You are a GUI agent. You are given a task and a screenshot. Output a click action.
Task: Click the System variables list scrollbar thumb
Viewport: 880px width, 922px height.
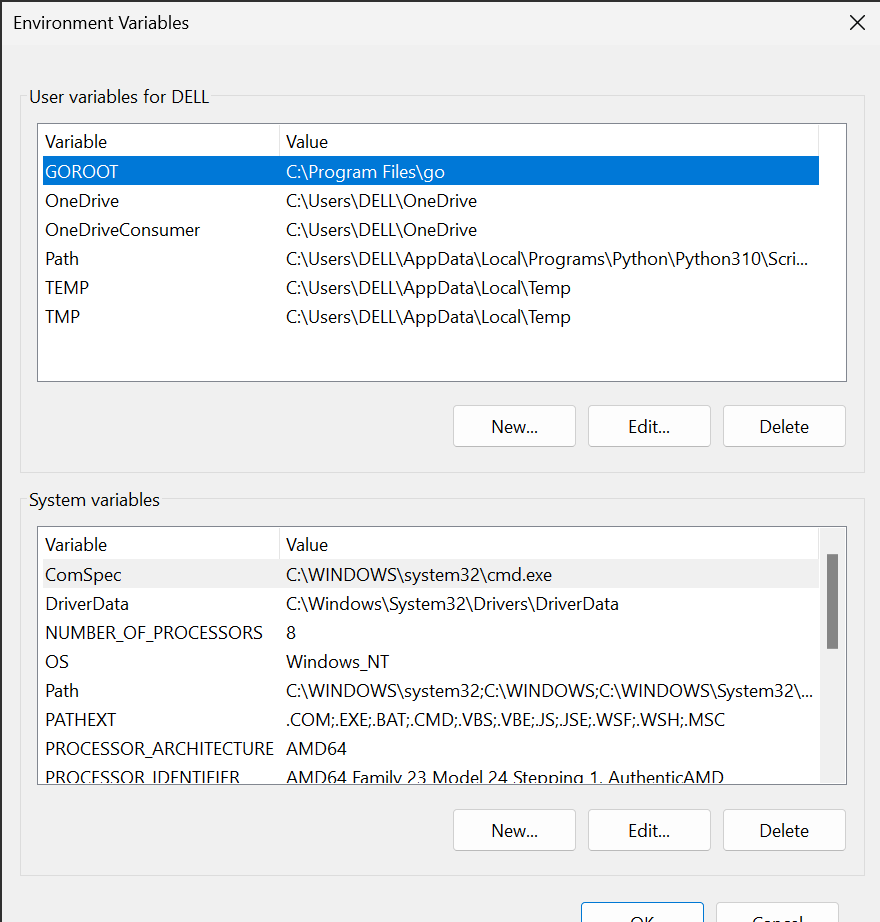pyautogui.click(x=832, y=601)
